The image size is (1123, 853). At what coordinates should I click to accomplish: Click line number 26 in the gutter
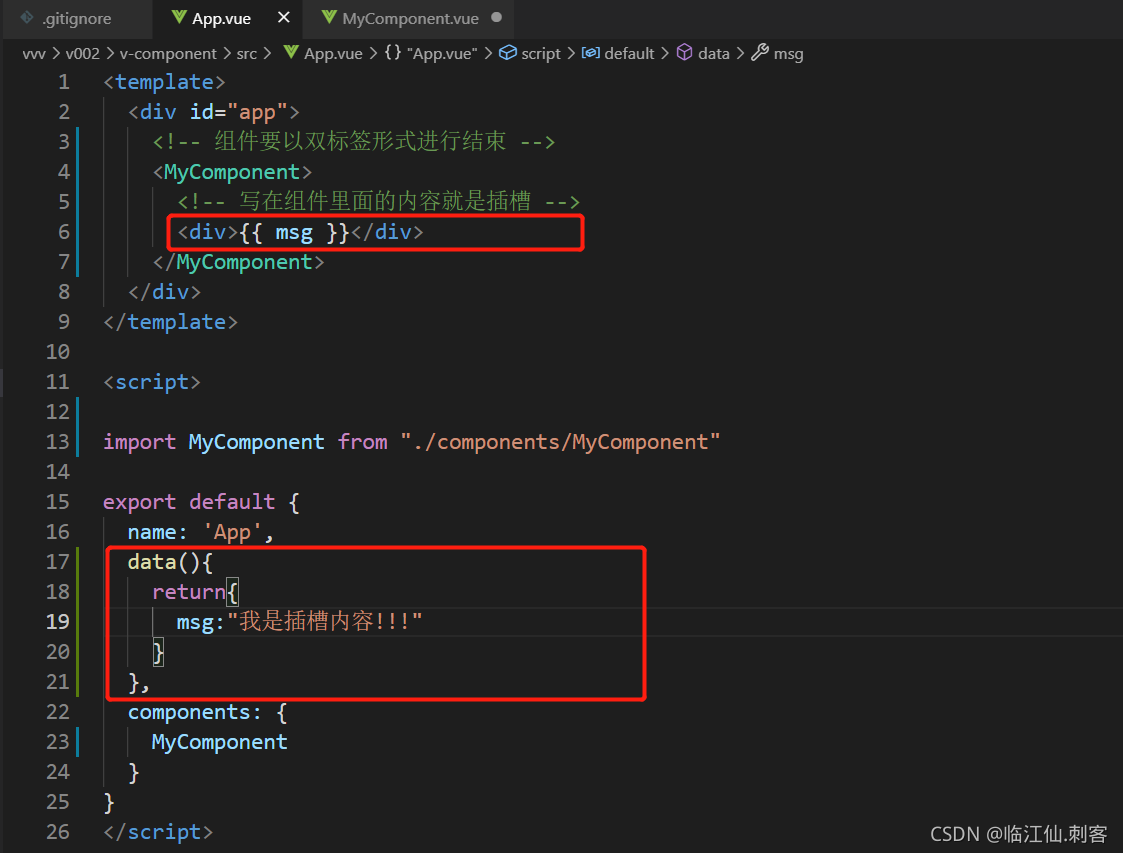[x=57, y=832]
